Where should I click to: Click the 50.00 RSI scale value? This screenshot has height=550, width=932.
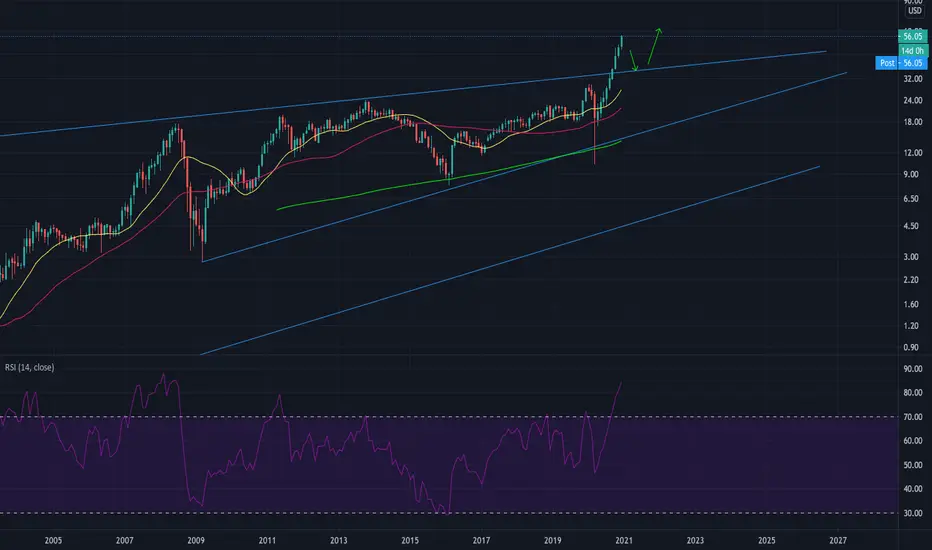913,465
